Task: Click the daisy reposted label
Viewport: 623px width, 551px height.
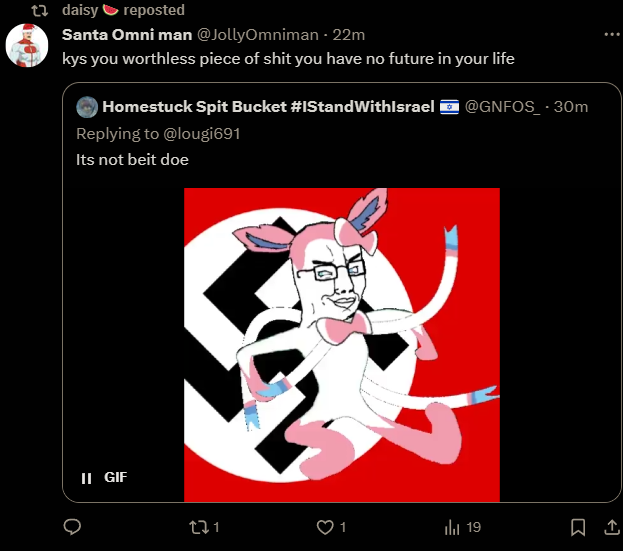Action: click(123, 10)
